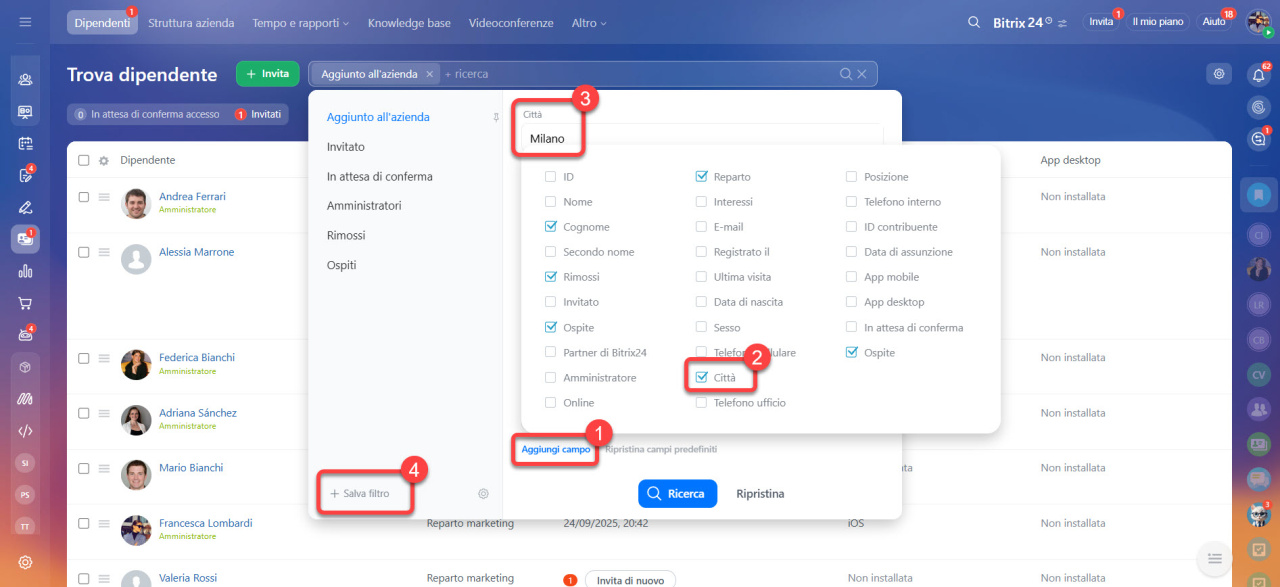Open the online store cart icon in sidebar

tap(25, 303)
